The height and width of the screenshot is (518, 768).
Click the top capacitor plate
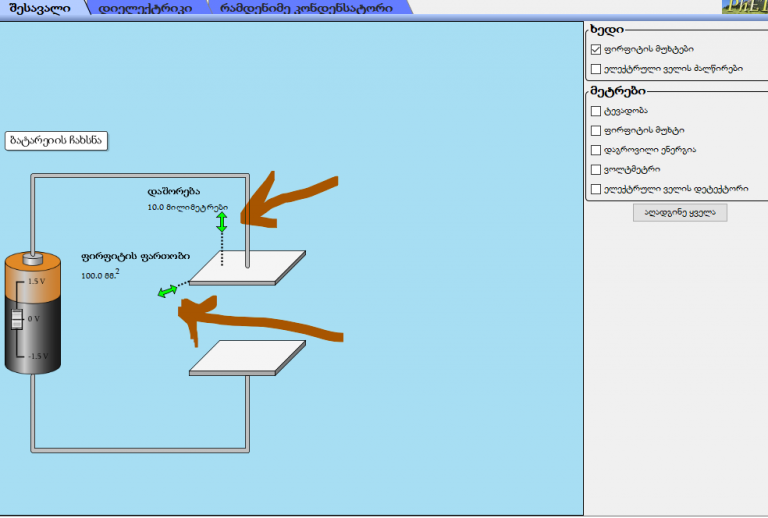247,268
